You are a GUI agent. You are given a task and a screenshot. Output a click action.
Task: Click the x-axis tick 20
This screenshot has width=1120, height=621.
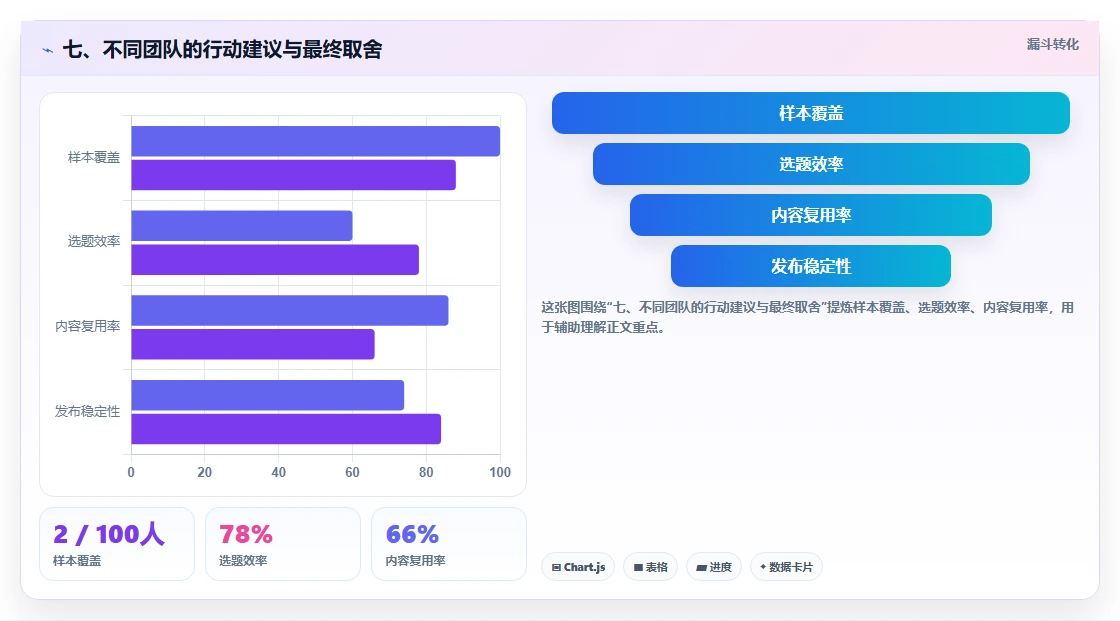[x=204, y=472]
